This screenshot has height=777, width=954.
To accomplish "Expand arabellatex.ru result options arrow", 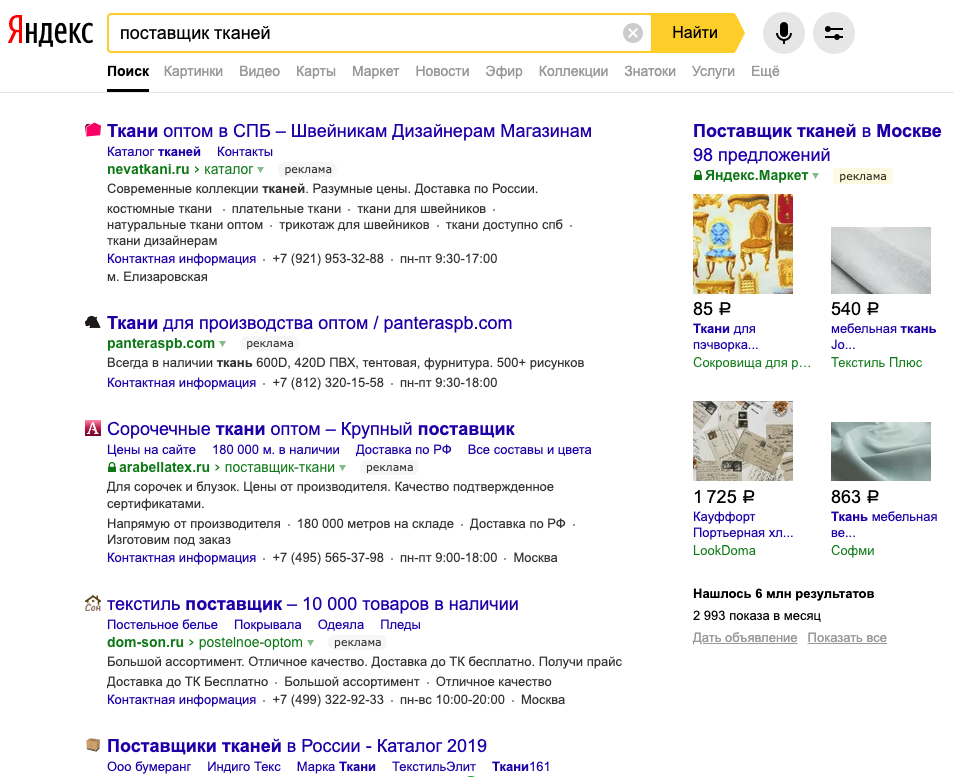I will coord(343,468).
